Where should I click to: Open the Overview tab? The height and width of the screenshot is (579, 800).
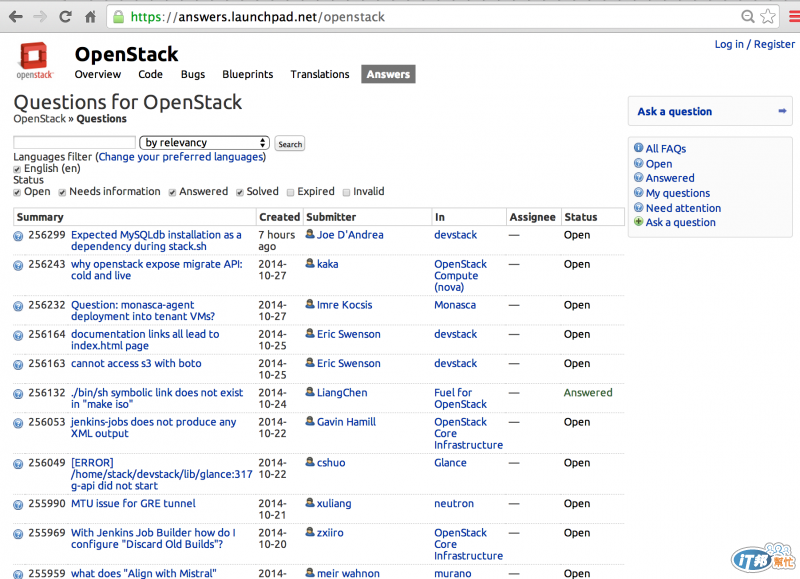pyautogui.click(x=97, y=74)
